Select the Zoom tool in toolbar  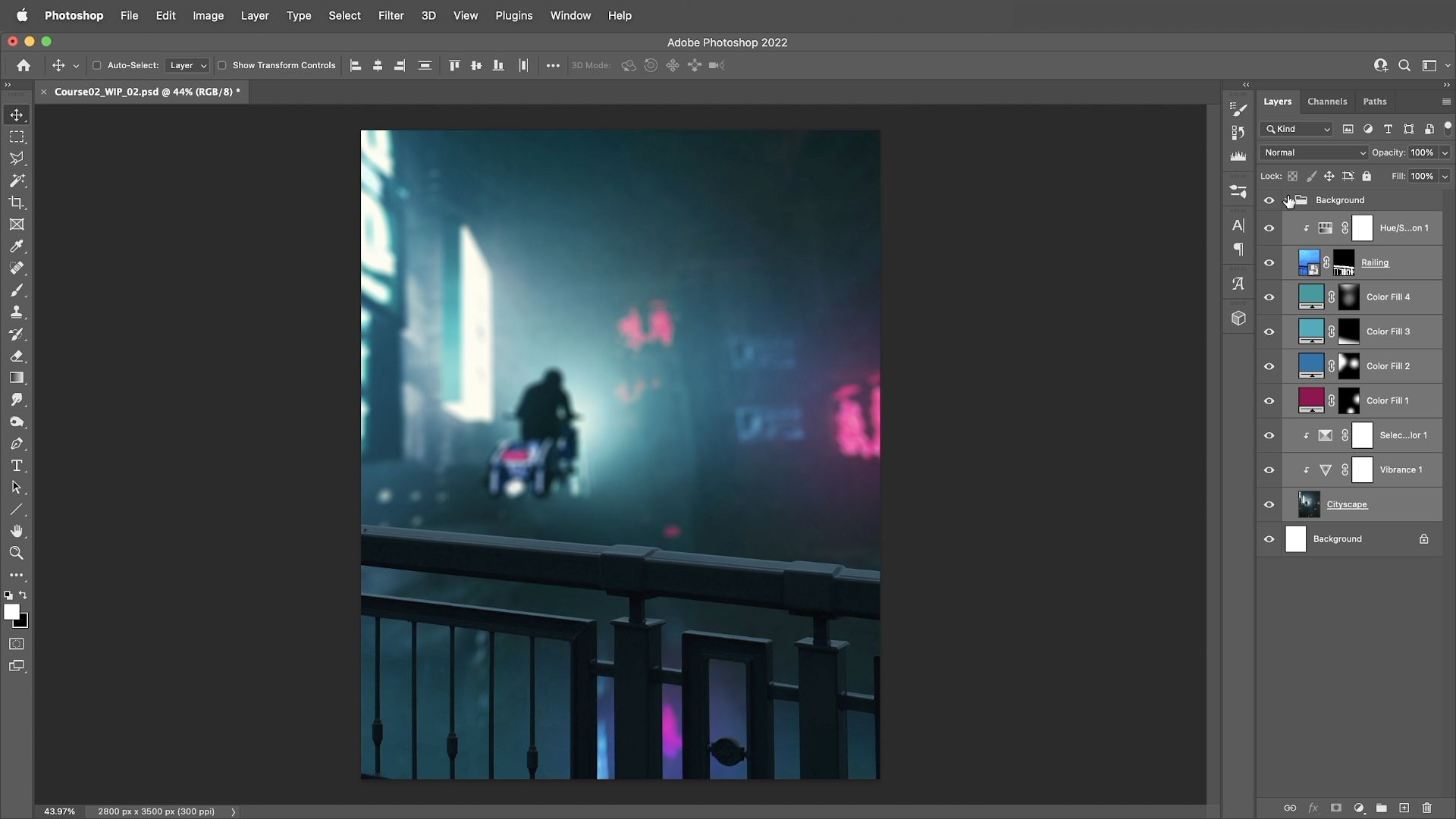click(x=17, y=553)
